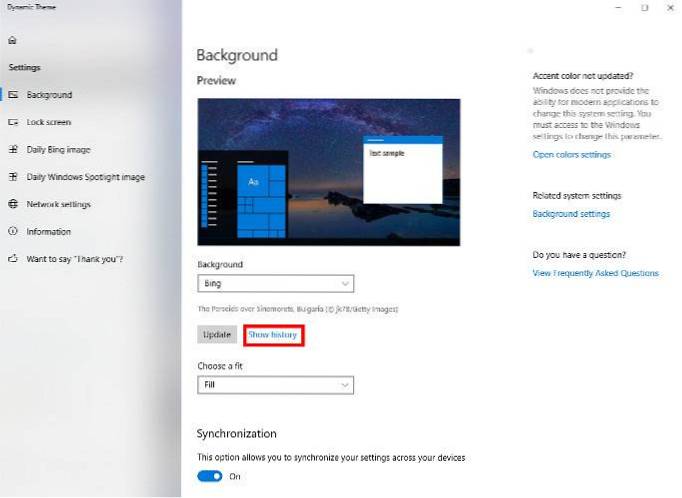View Frequently Asked Questions link

[x=595, y=273]
